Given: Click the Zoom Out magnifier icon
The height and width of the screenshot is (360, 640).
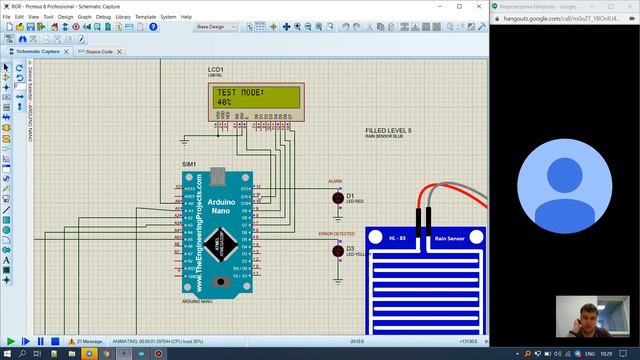Looking at the screenshot, I should (308, 27).
